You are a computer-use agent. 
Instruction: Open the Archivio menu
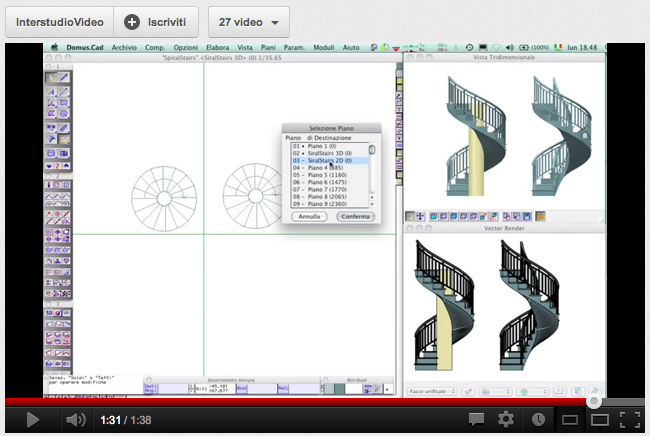[x=124, y=47]
